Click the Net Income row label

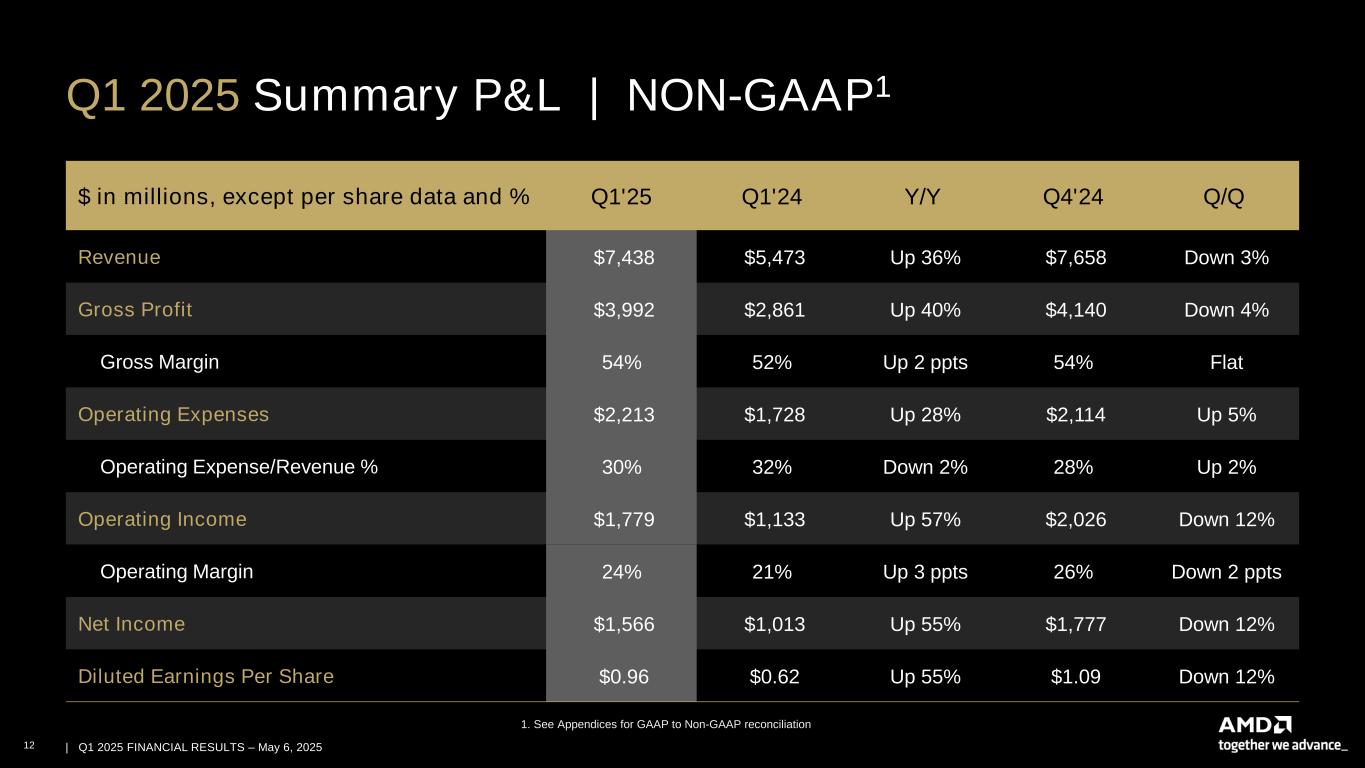(x=131, y=624)
